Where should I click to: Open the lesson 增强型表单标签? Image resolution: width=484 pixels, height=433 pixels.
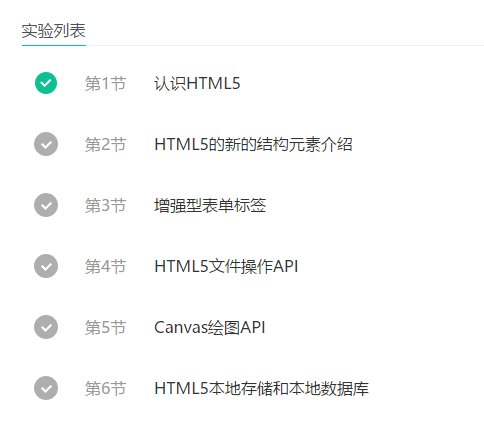click(x=210, y=205)
